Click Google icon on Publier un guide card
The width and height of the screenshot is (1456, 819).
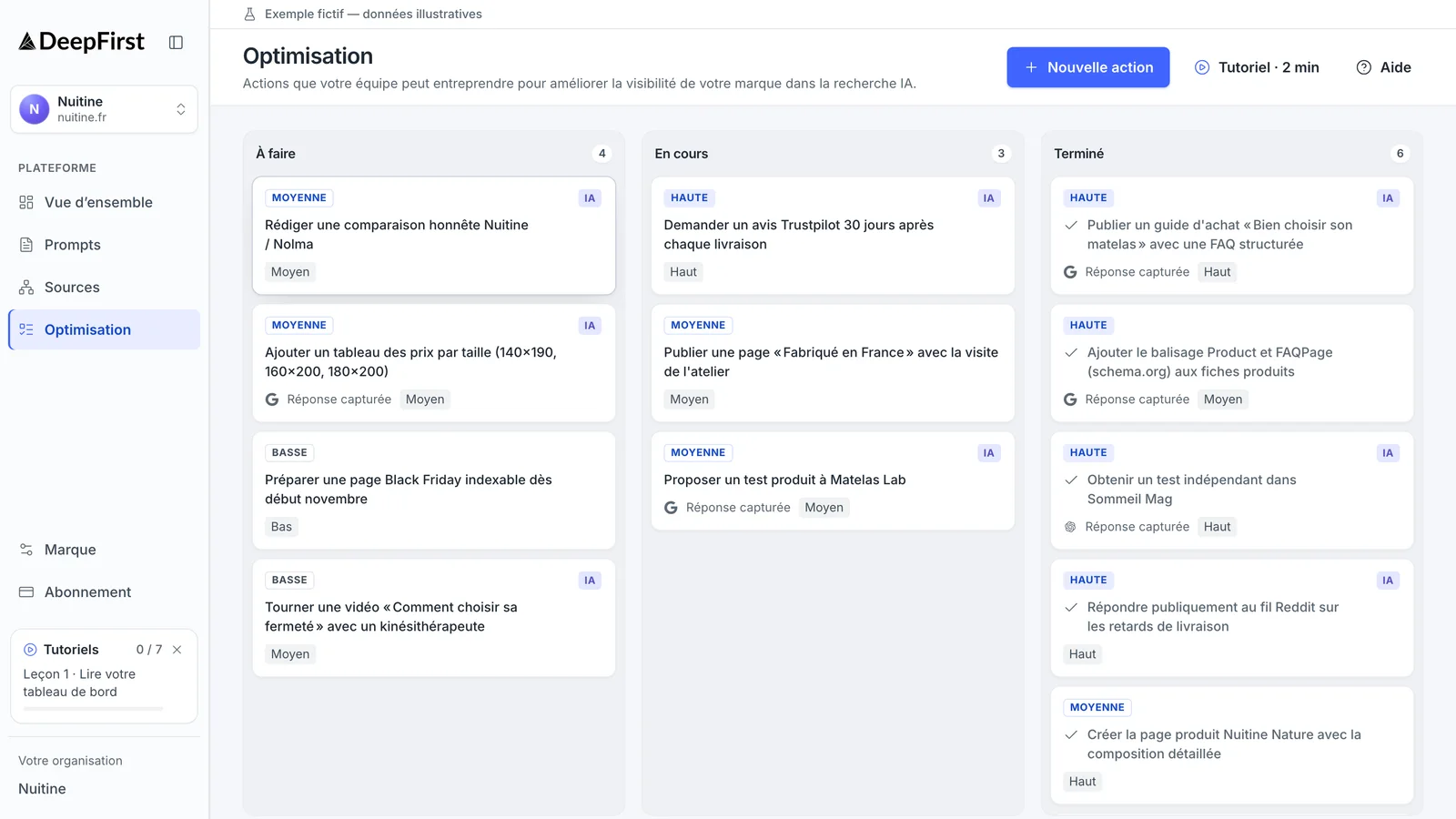(1070, 272)
